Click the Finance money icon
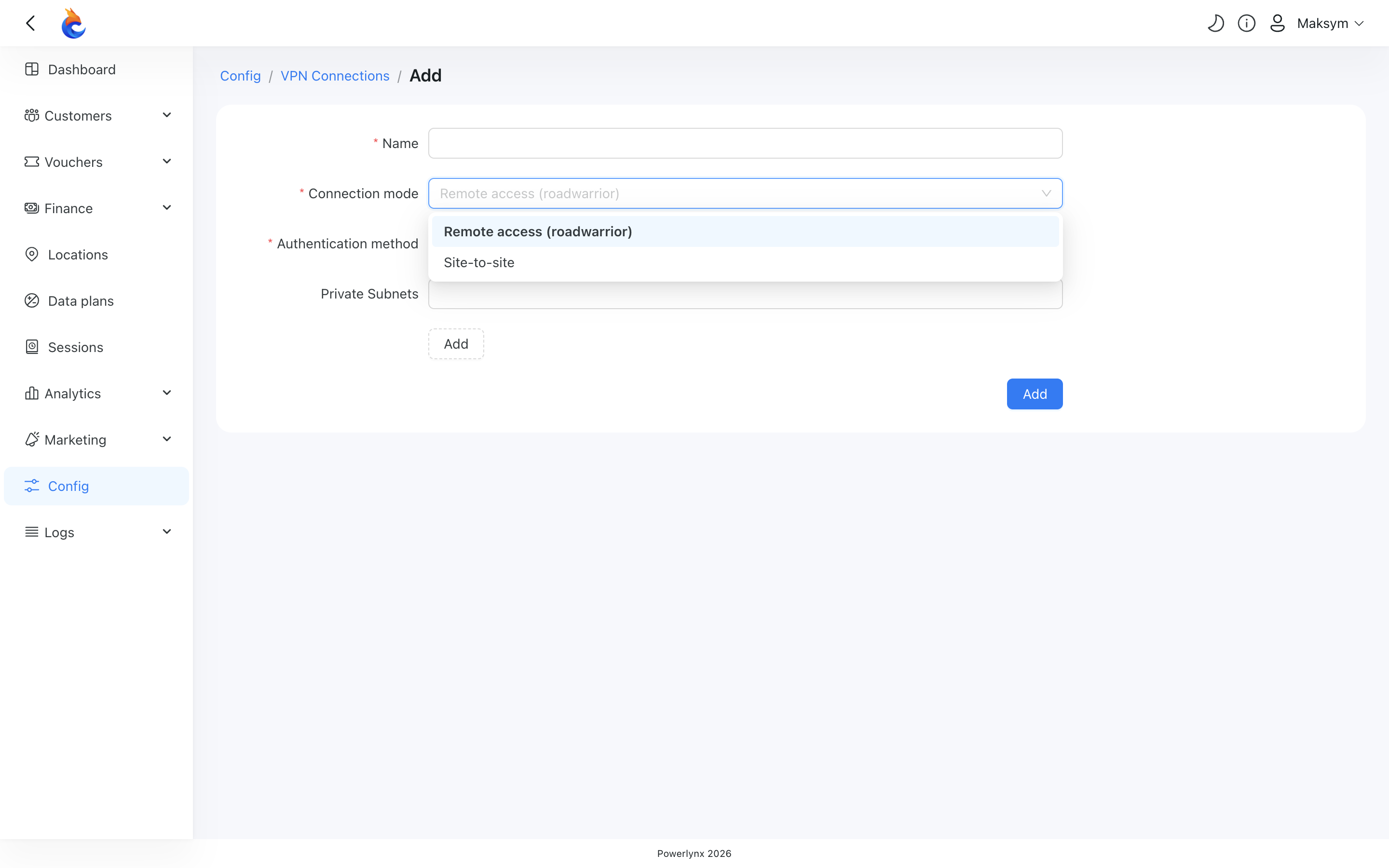The height and width of the screenshot is (868, 1389). pos(31,208)
